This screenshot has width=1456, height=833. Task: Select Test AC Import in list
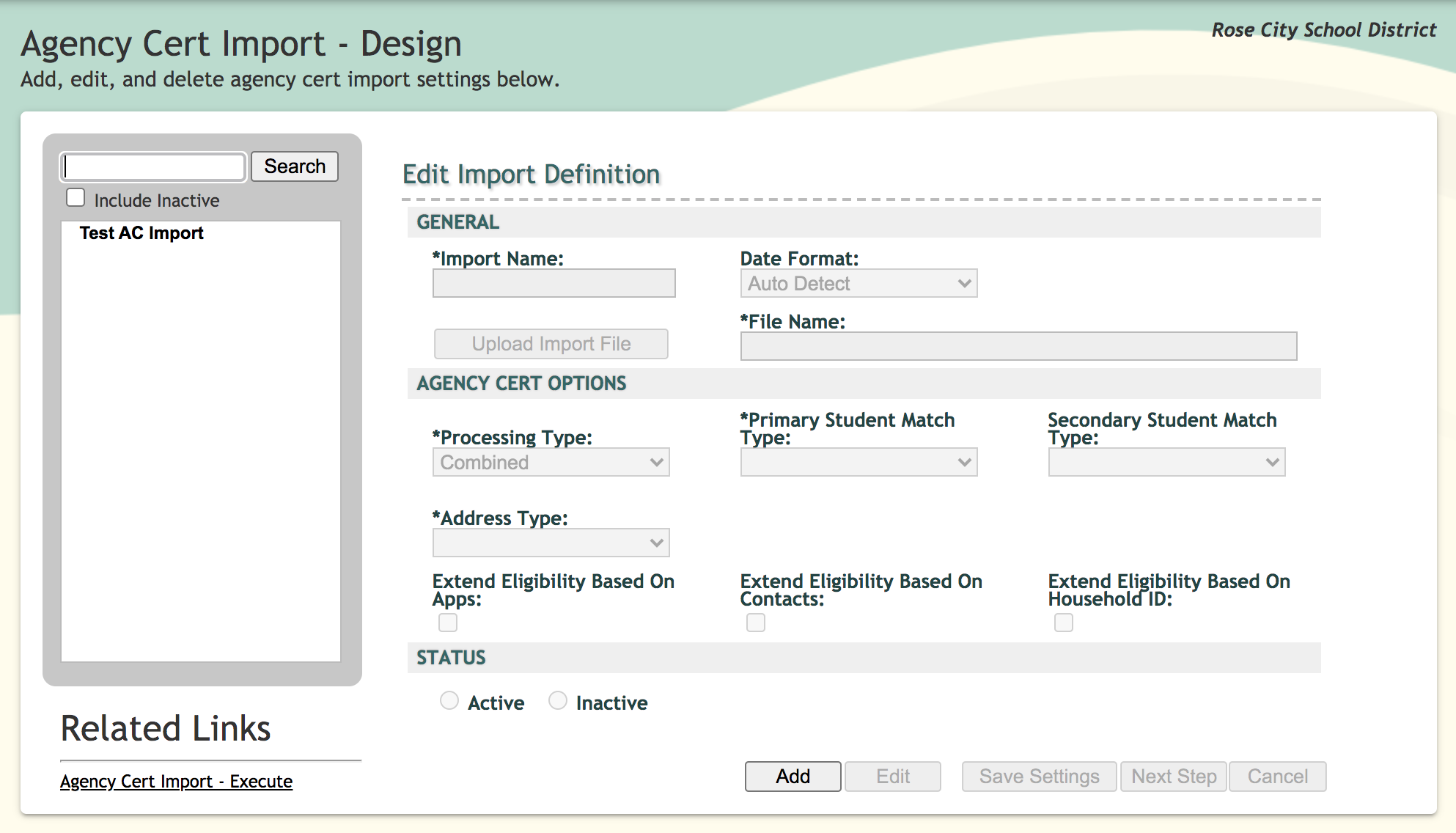141,233
